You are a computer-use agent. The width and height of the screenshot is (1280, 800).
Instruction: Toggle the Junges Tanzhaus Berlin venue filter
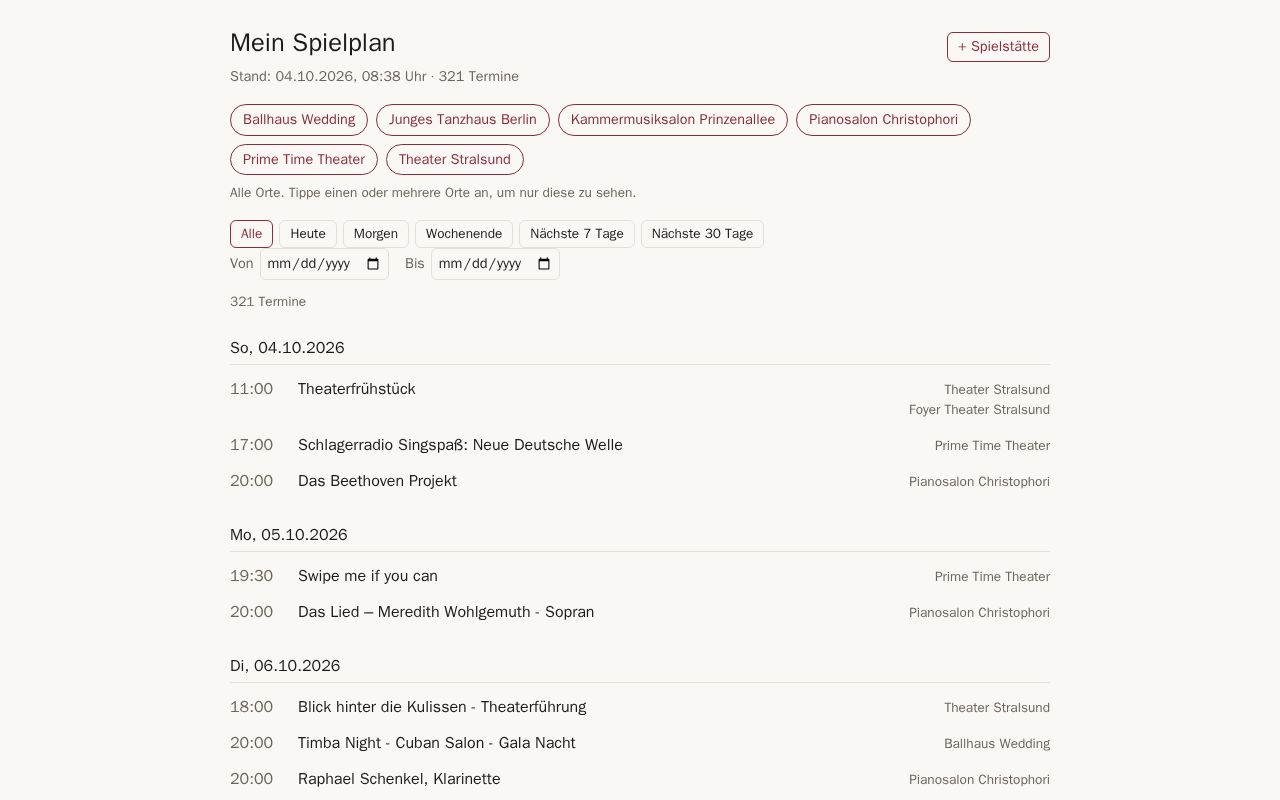pyautogui.click(x=463, y=120)
